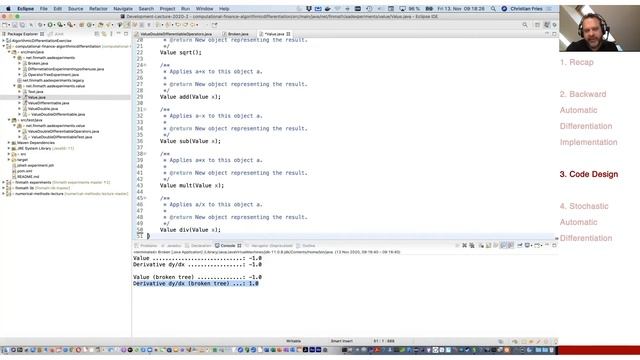Collapse computational-finance-algorithmicdifferentiation project
Screen dimensions: 640x360
tap(4, 47)
